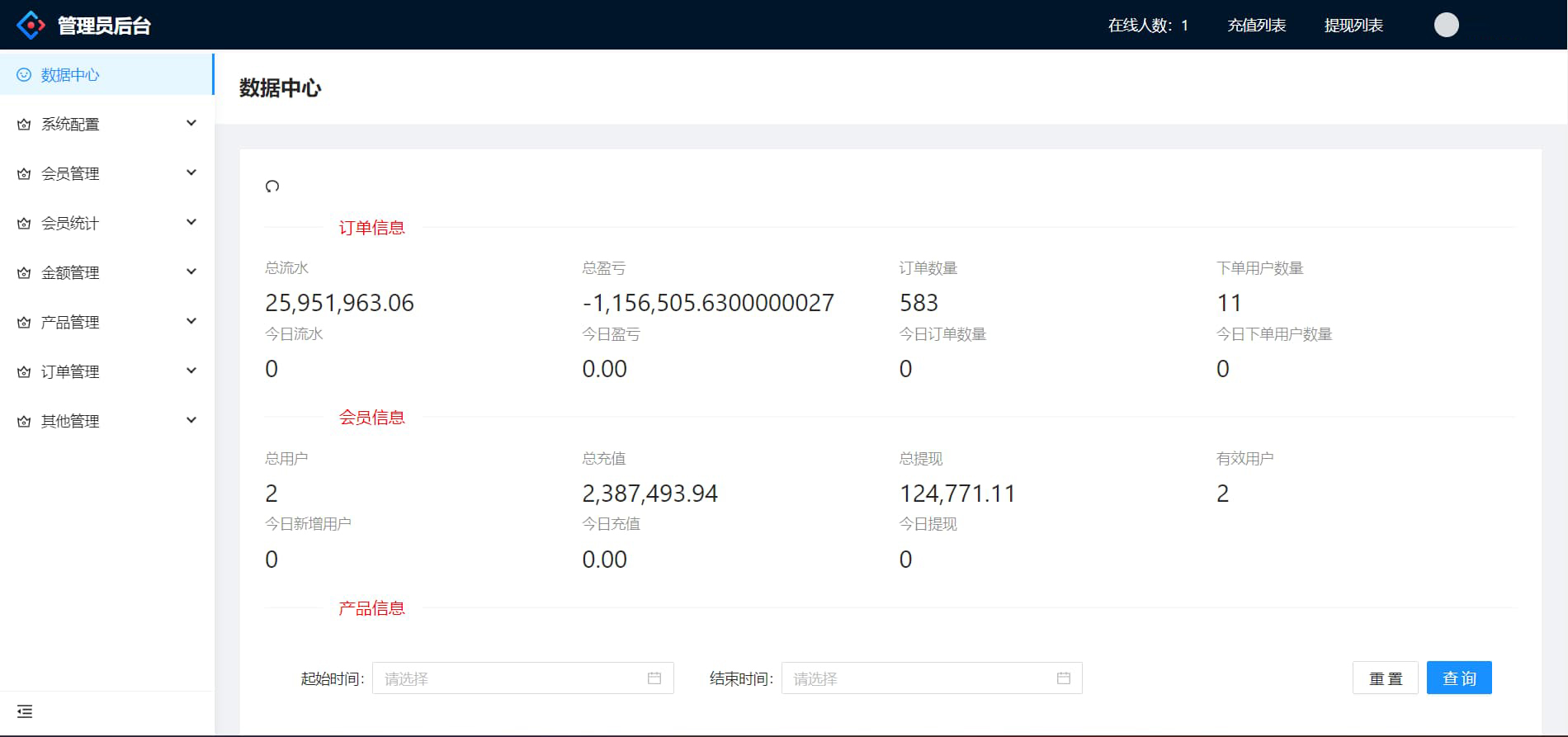Expand the 产品管理 chevron
Image resolution: width=1568 pixels, height=737 pixels.
[x=191, y=321]
